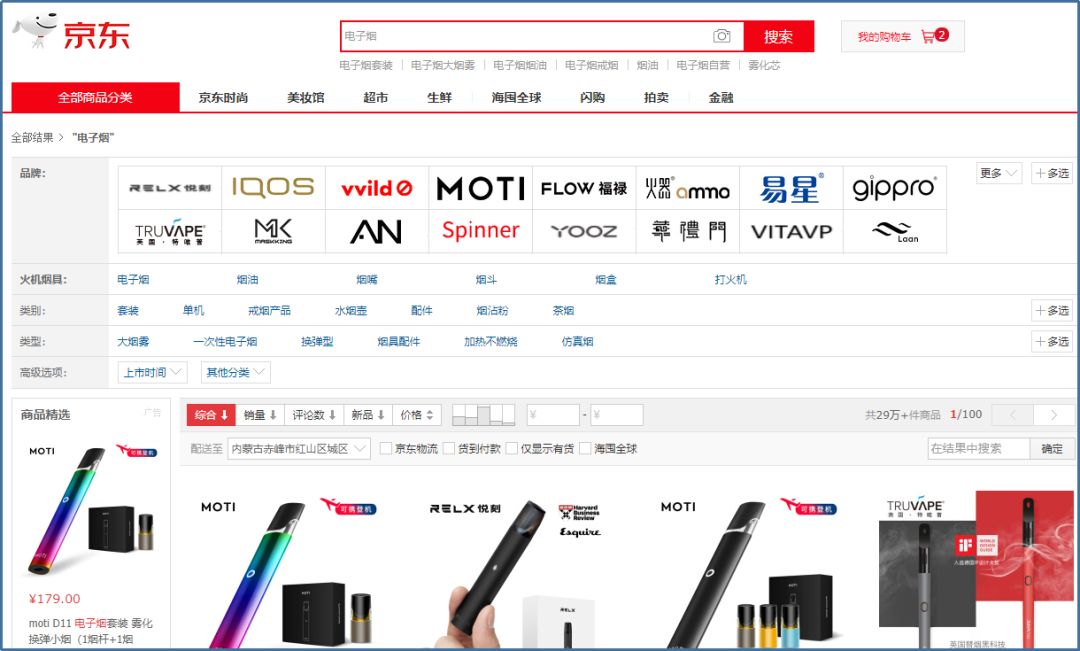
Task: Open 海囤全球 nav item
Action: 517,98
